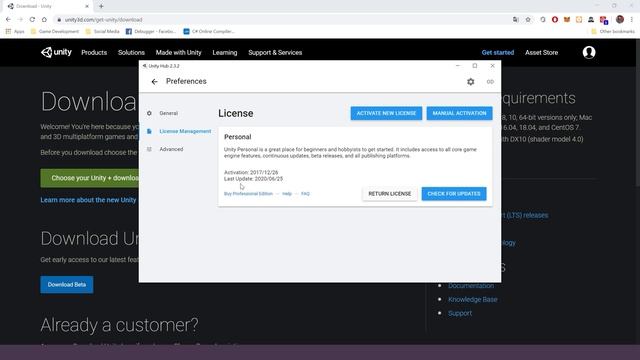Bookmark page with star icon

528,19
